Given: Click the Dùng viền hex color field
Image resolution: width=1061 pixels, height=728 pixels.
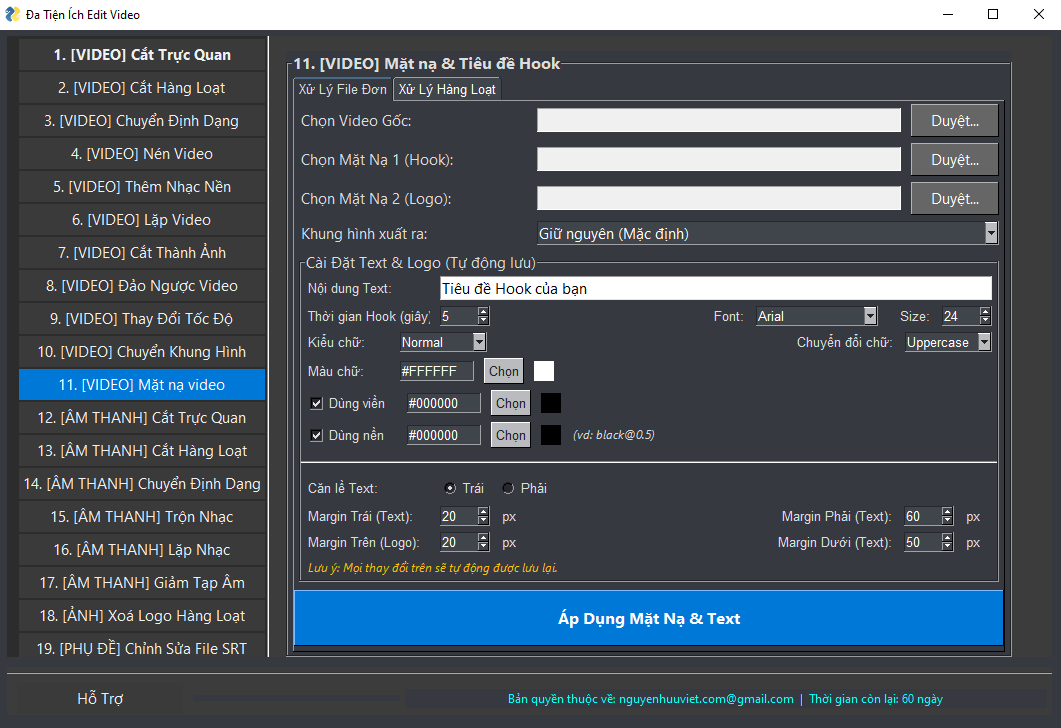Looking at the screenshot, I should coord(443,403).
